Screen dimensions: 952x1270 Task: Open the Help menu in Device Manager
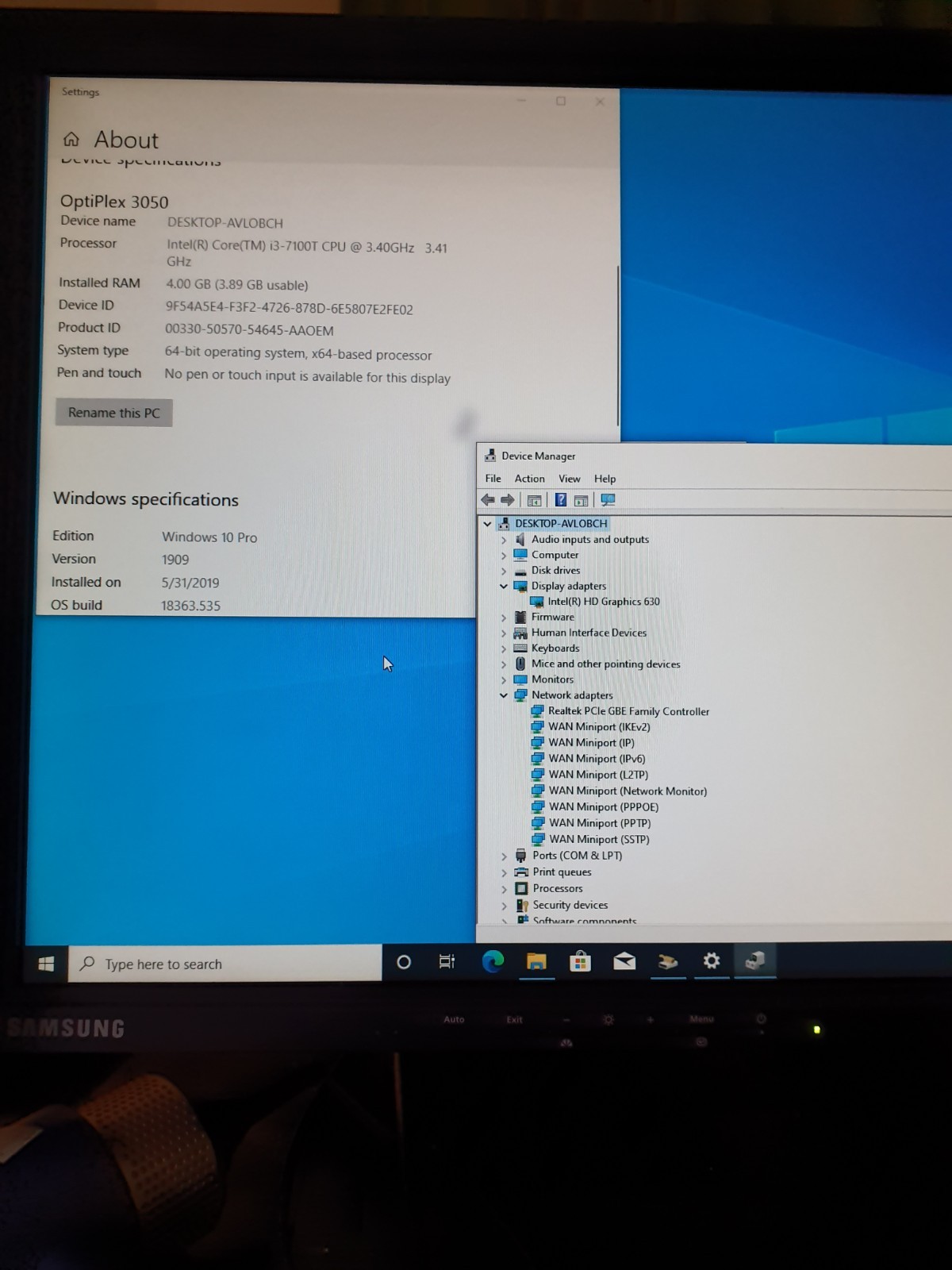[605, 479]
